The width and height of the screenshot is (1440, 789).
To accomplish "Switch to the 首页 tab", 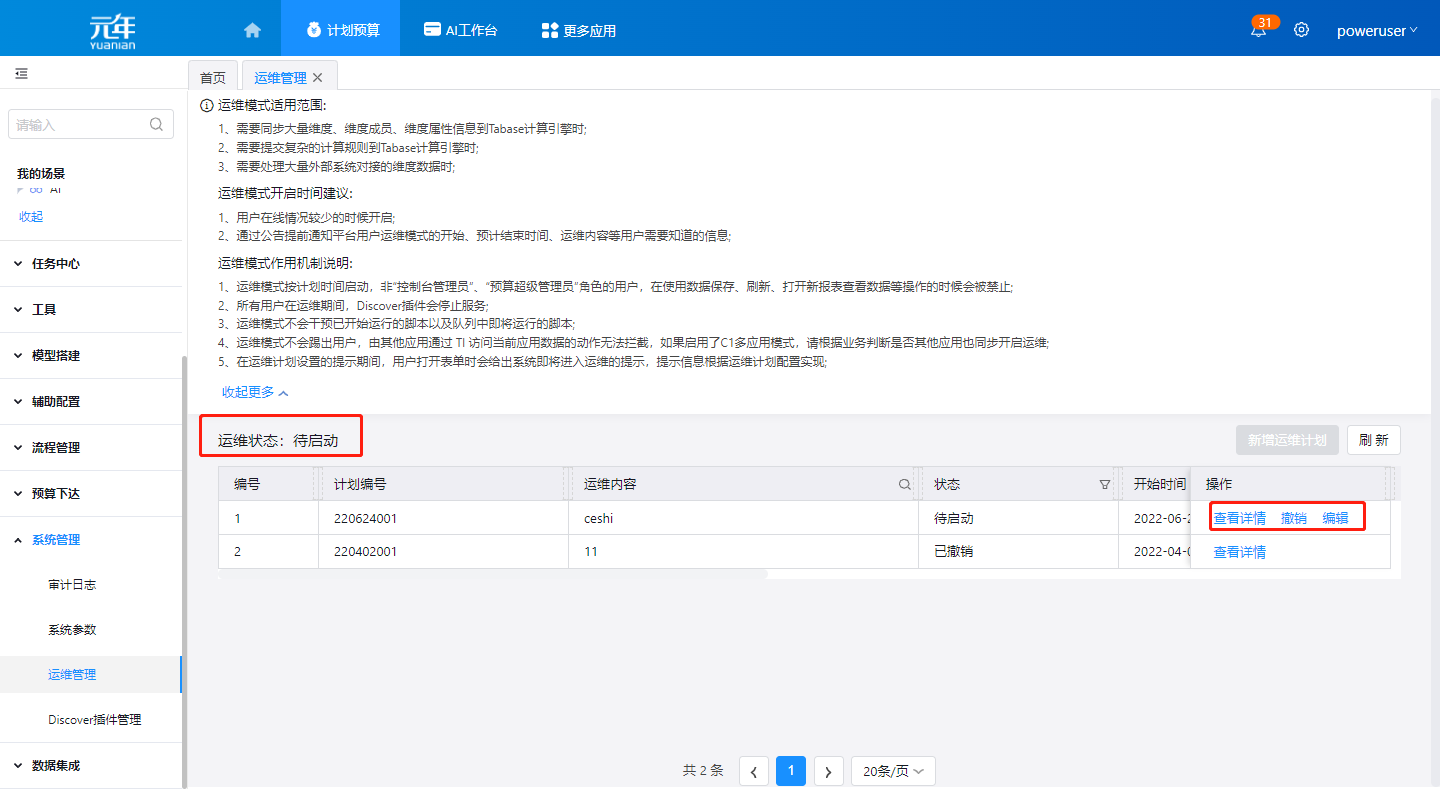I will tap(213, 78).
